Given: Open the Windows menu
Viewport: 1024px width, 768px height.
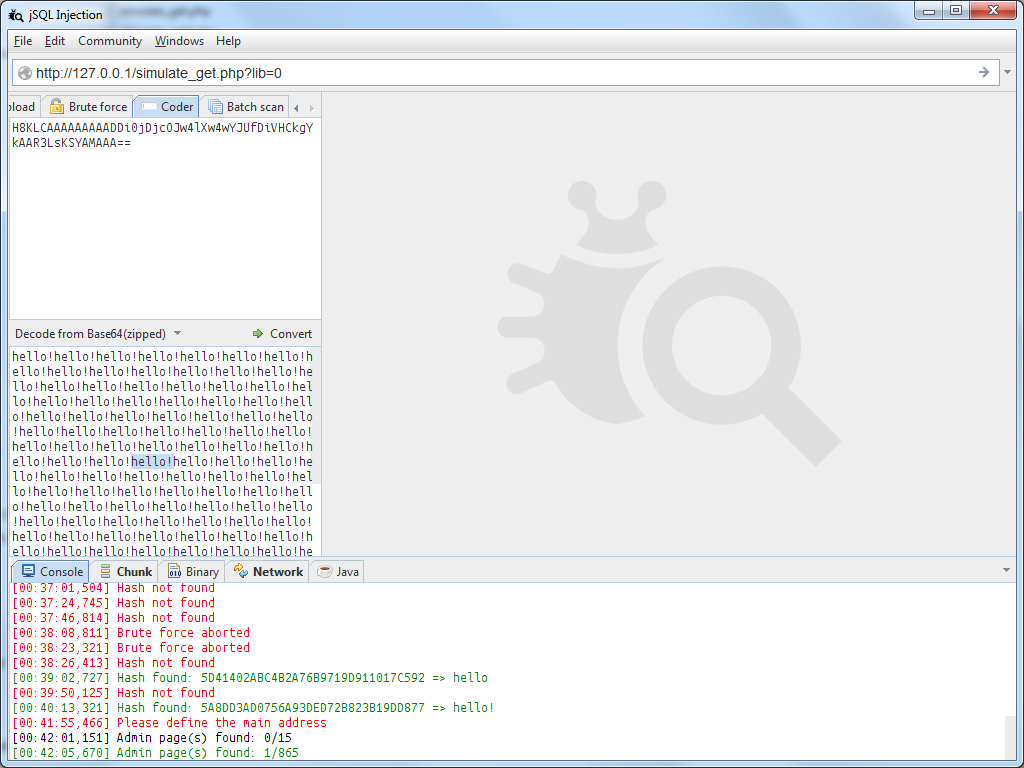Looking at the screenshot, I should [179, 41].
